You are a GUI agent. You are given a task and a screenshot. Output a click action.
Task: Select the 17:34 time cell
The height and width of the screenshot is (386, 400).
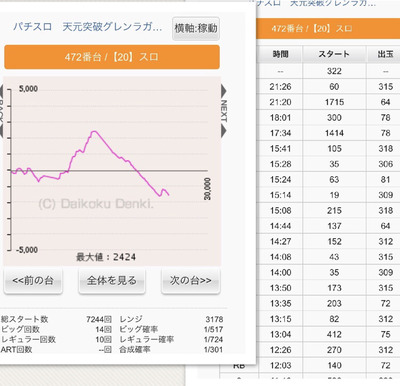click(x=280, y=133)
